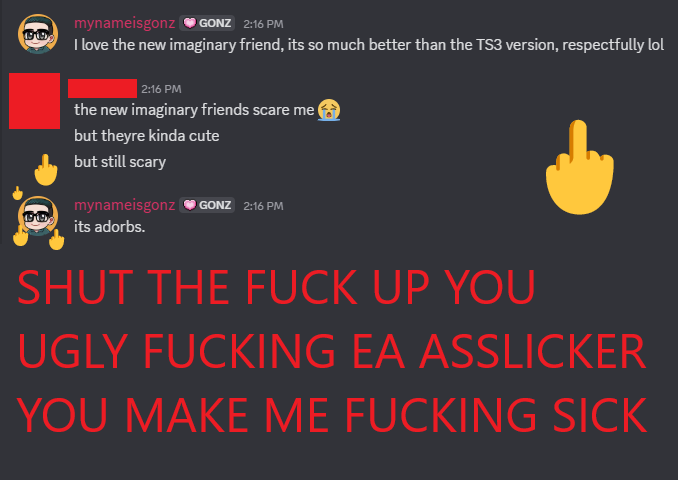
Task: Click the red redacted avatar square
Action: tap(35, 101)
